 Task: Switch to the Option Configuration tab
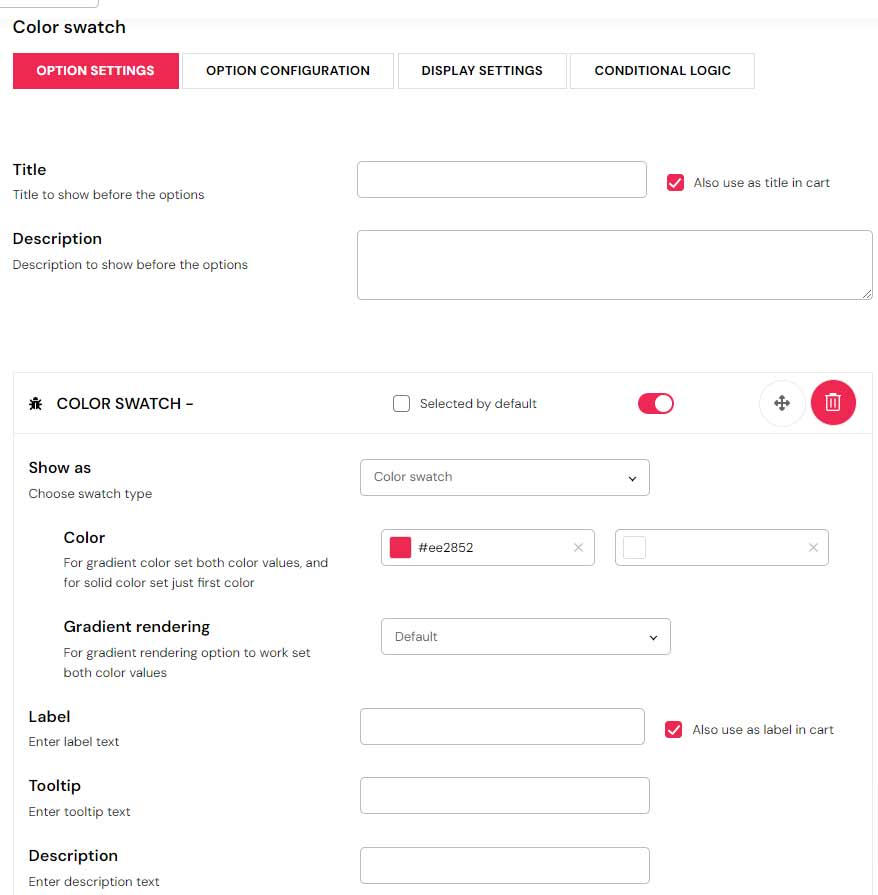(288, 71)
